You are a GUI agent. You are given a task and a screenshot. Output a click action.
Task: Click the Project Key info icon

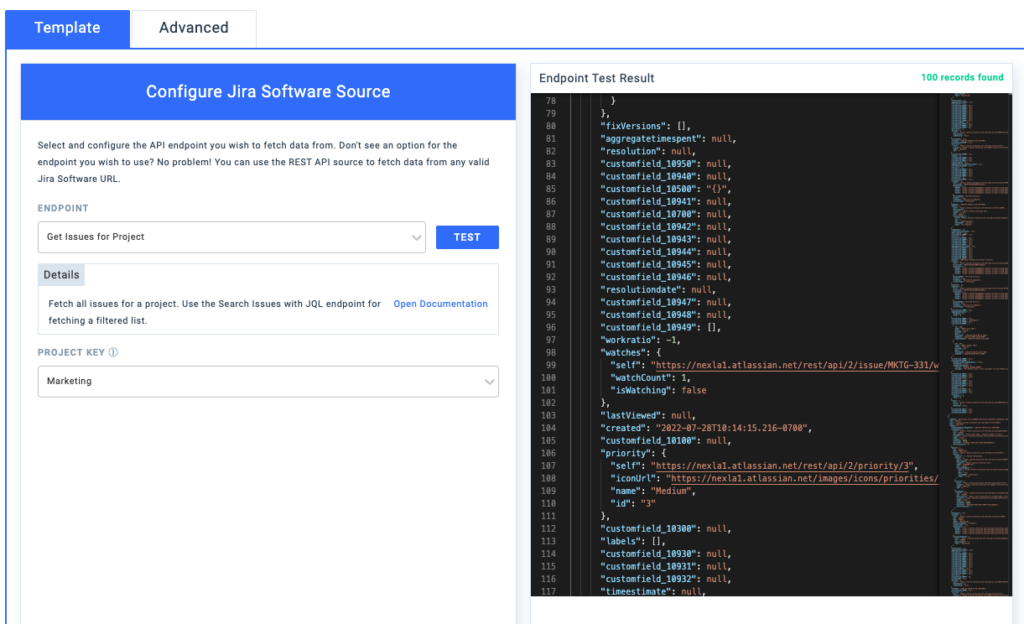click(x=113, y=352)
